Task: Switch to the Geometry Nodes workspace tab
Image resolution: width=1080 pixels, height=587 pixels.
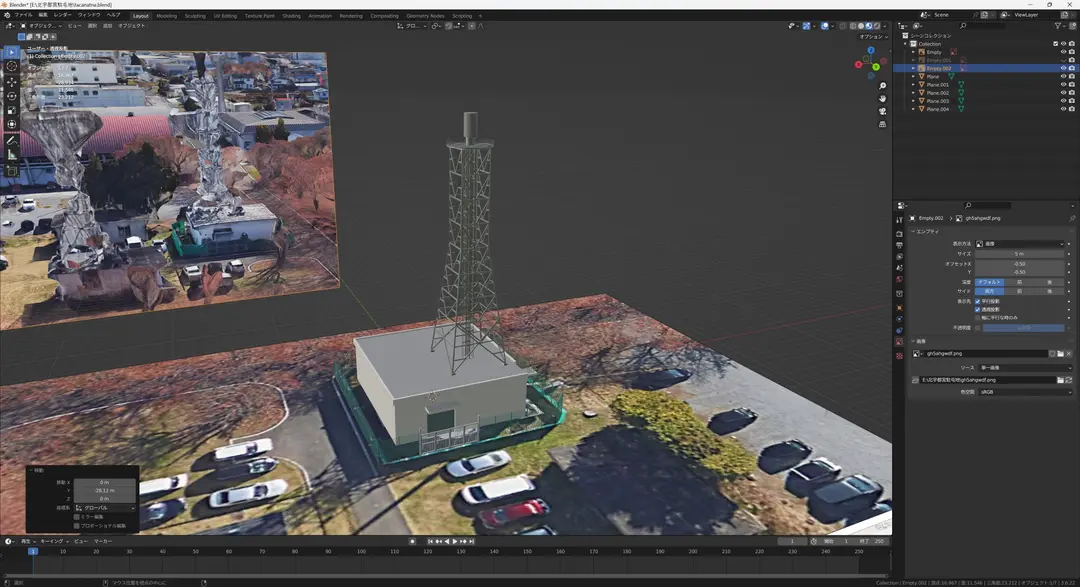Action: point(425,15)
